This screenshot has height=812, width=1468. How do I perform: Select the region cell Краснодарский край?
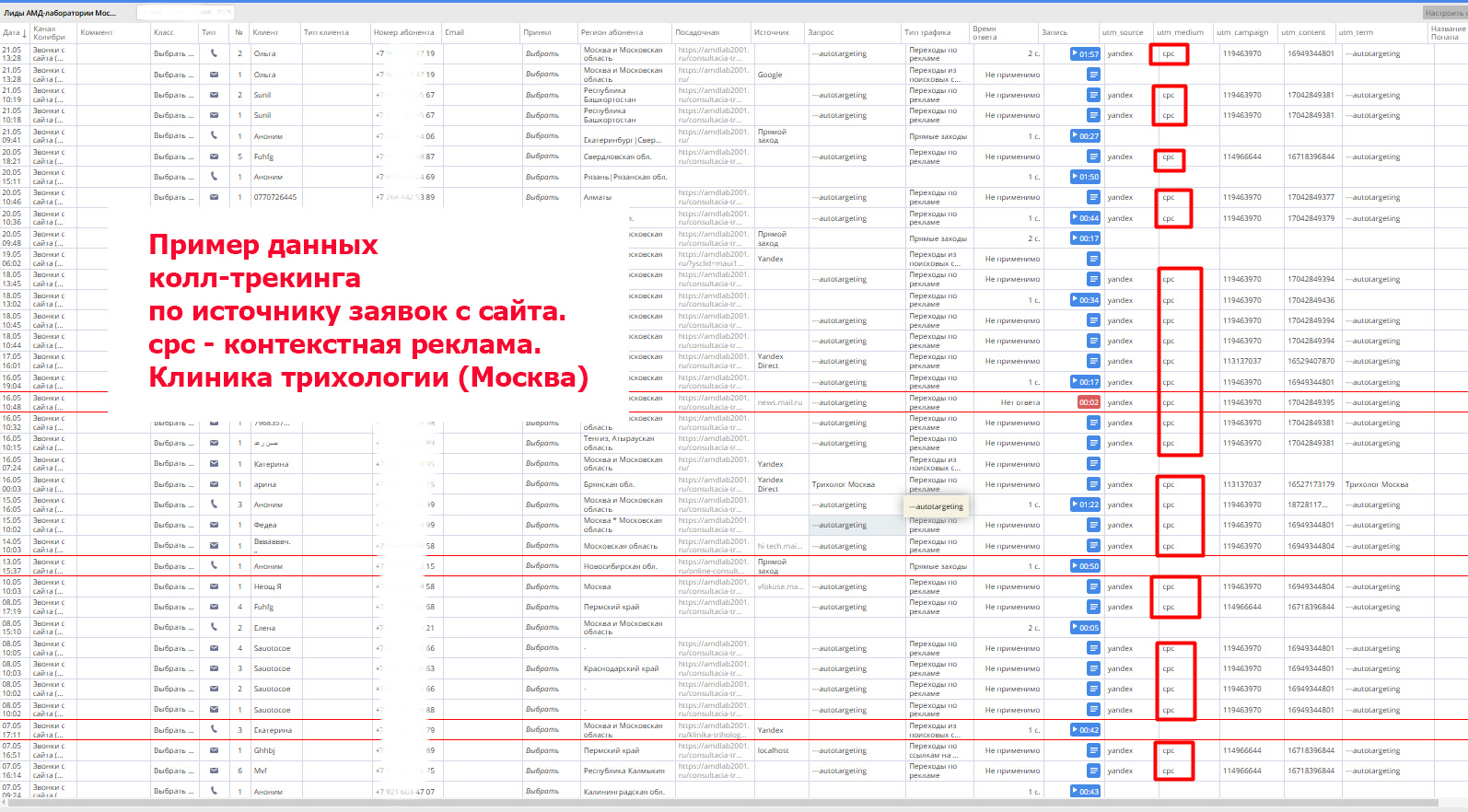point(622,668)
